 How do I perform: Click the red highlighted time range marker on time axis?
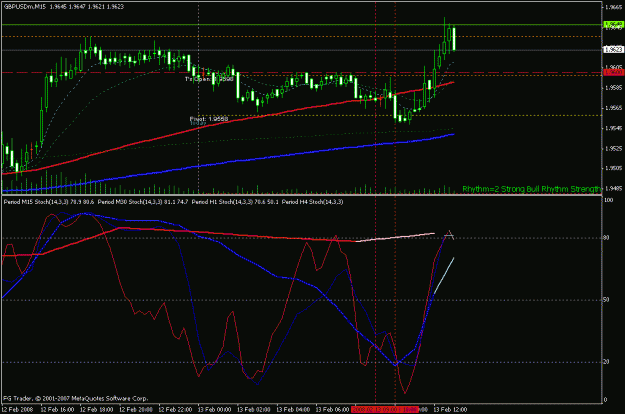click(385, 409)
